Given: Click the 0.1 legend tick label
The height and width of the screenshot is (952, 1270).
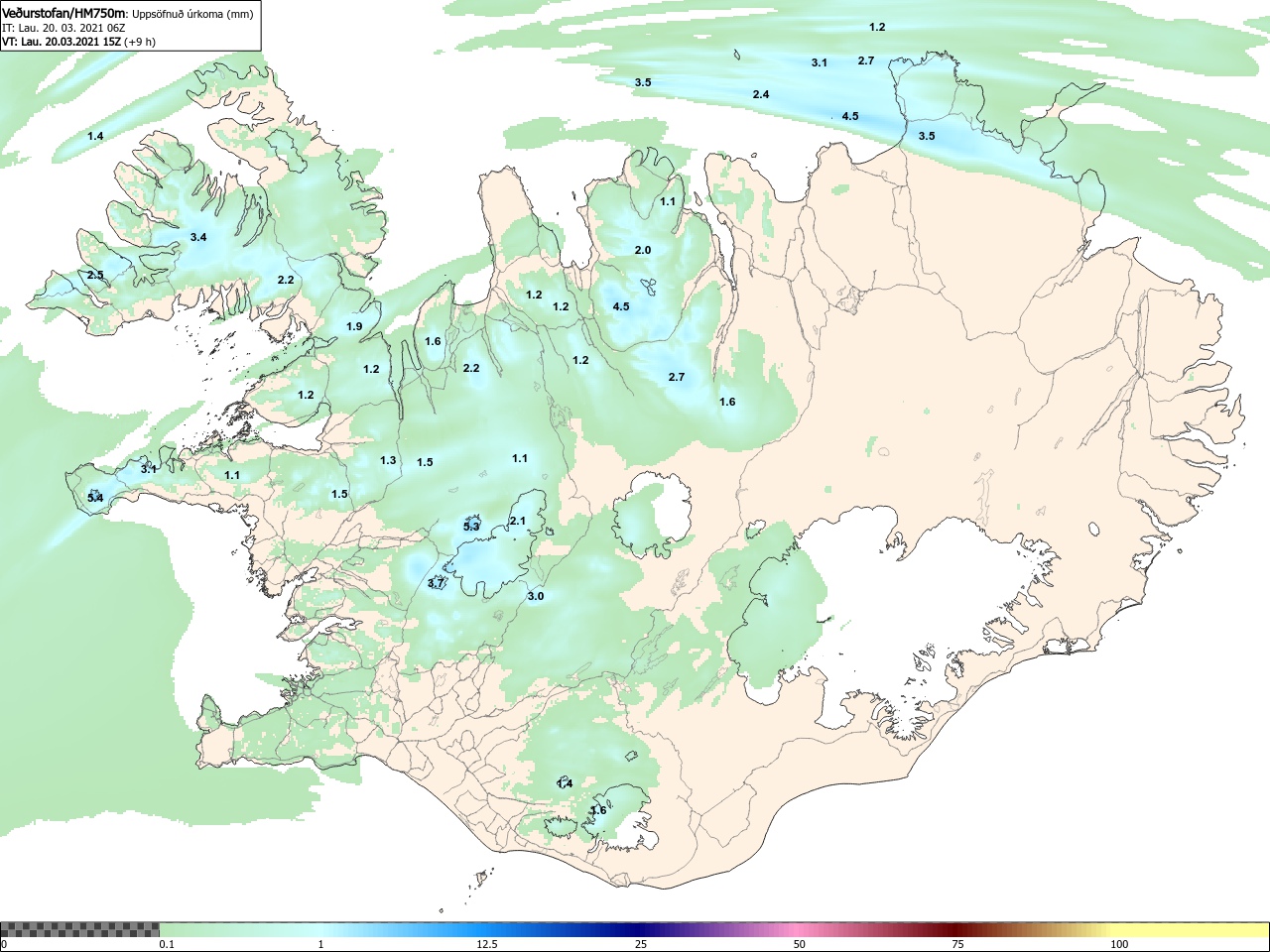Looking at the screenshot, I should pos(167,944).
